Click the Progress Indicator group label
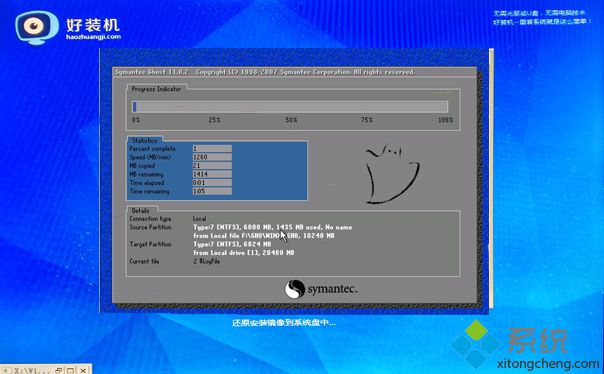 tap(156, 89)
